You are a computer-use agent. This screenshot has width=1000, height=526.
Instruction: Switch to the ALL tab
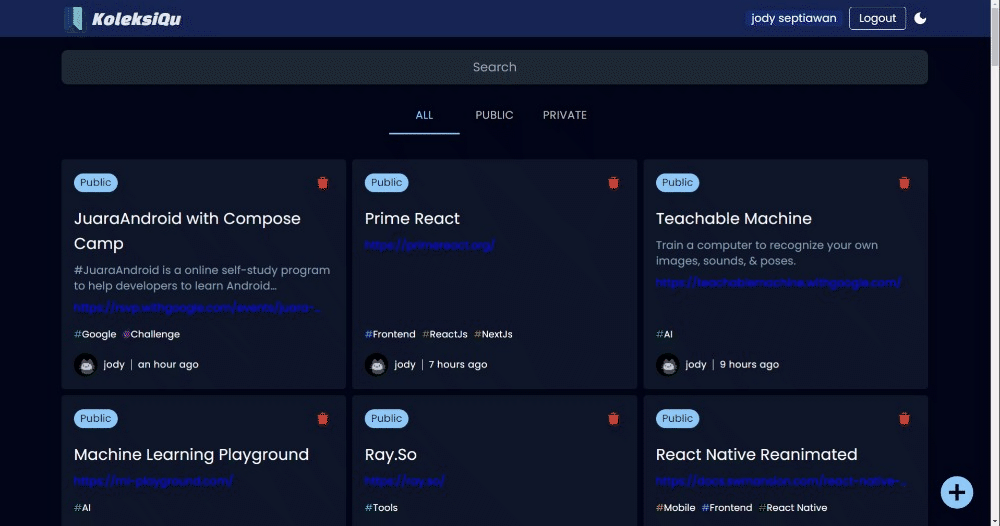click(x=424, y=115)
